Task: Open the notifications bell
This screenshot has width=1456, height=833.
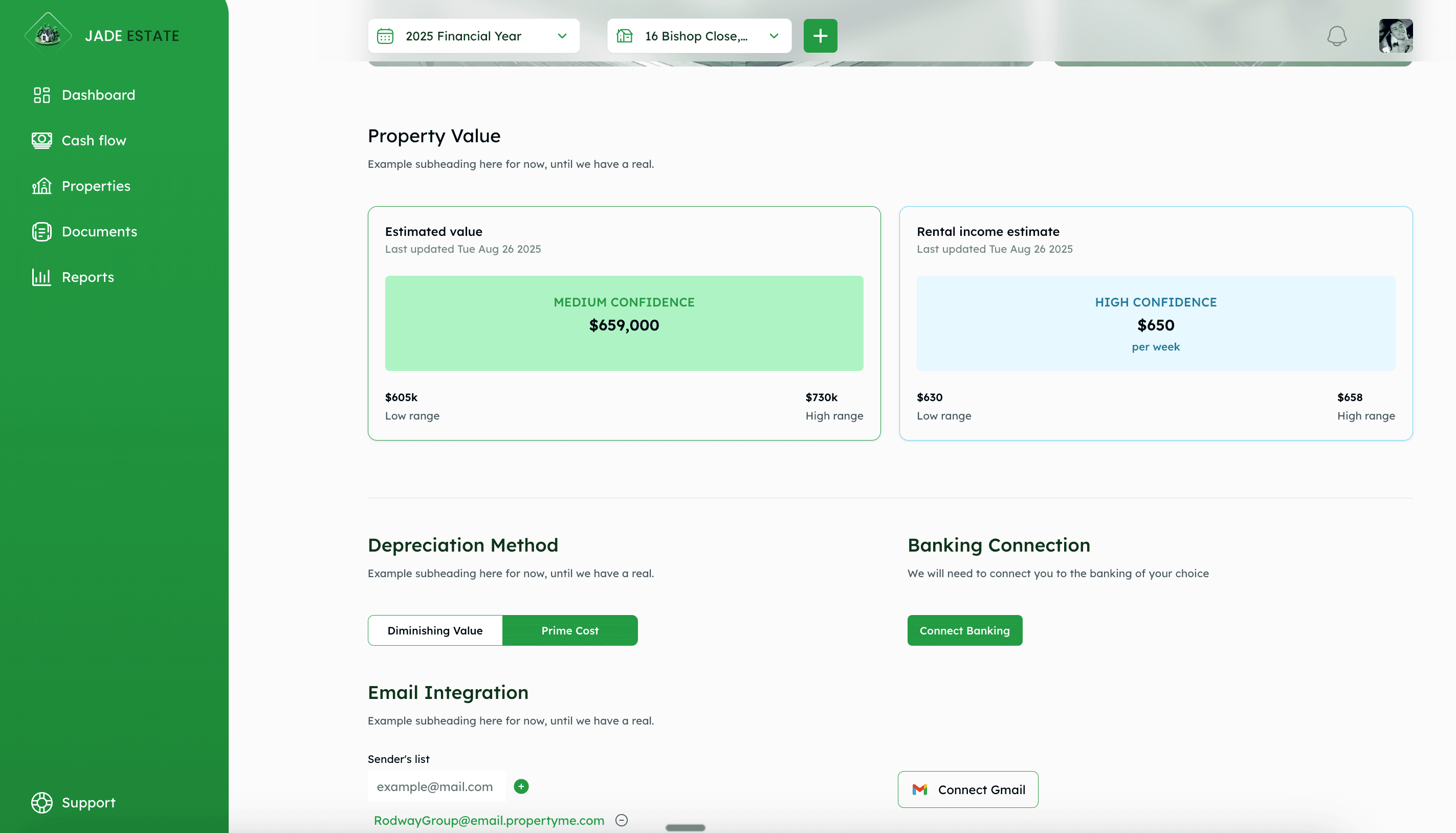Action: pos(1336,36)
